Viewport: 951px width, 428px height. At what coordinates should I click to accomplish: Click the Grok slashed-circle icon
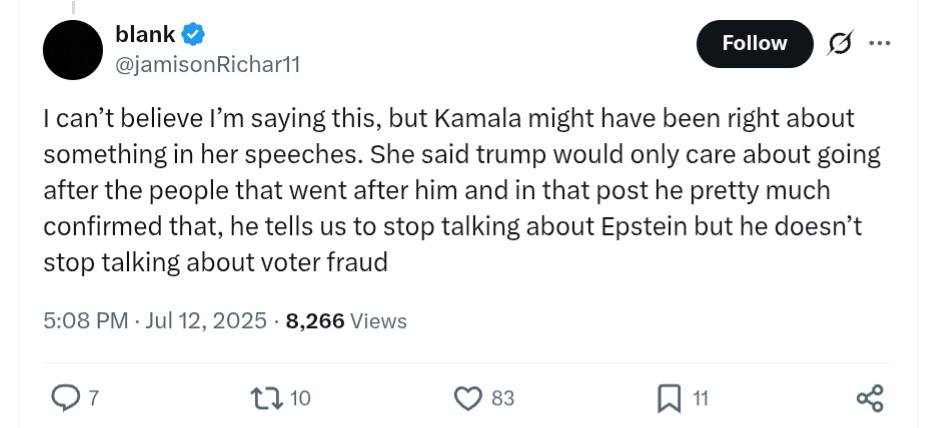(838, 44)
